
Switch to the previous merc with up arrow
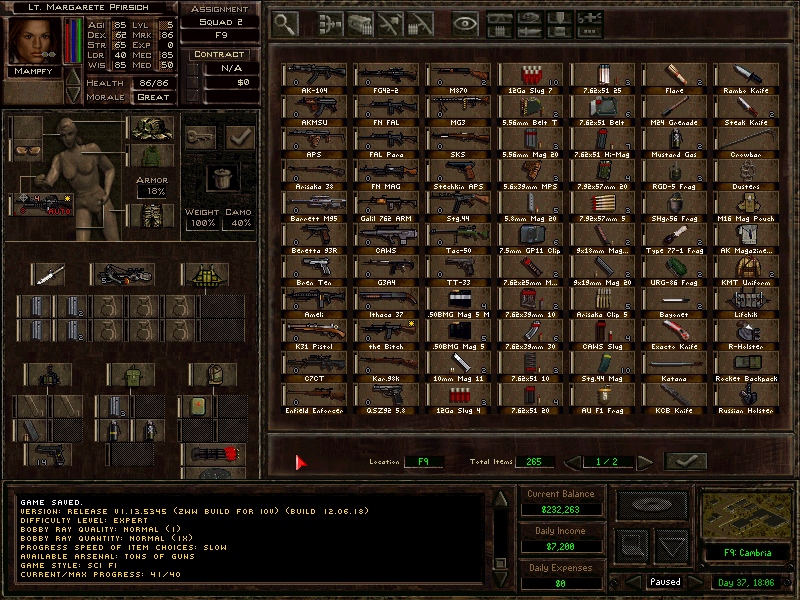click(x=73, y=78)
